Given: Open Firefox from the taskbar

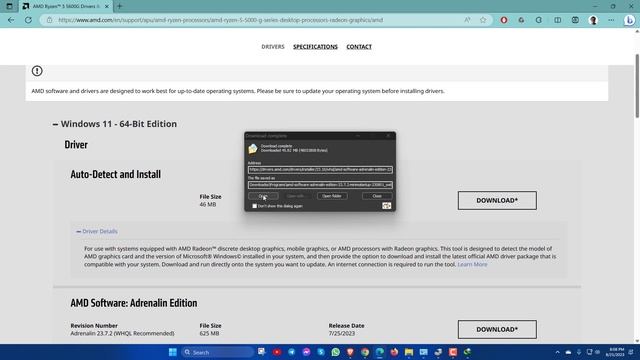Looking at the screenshot, I should pos(394,352).
